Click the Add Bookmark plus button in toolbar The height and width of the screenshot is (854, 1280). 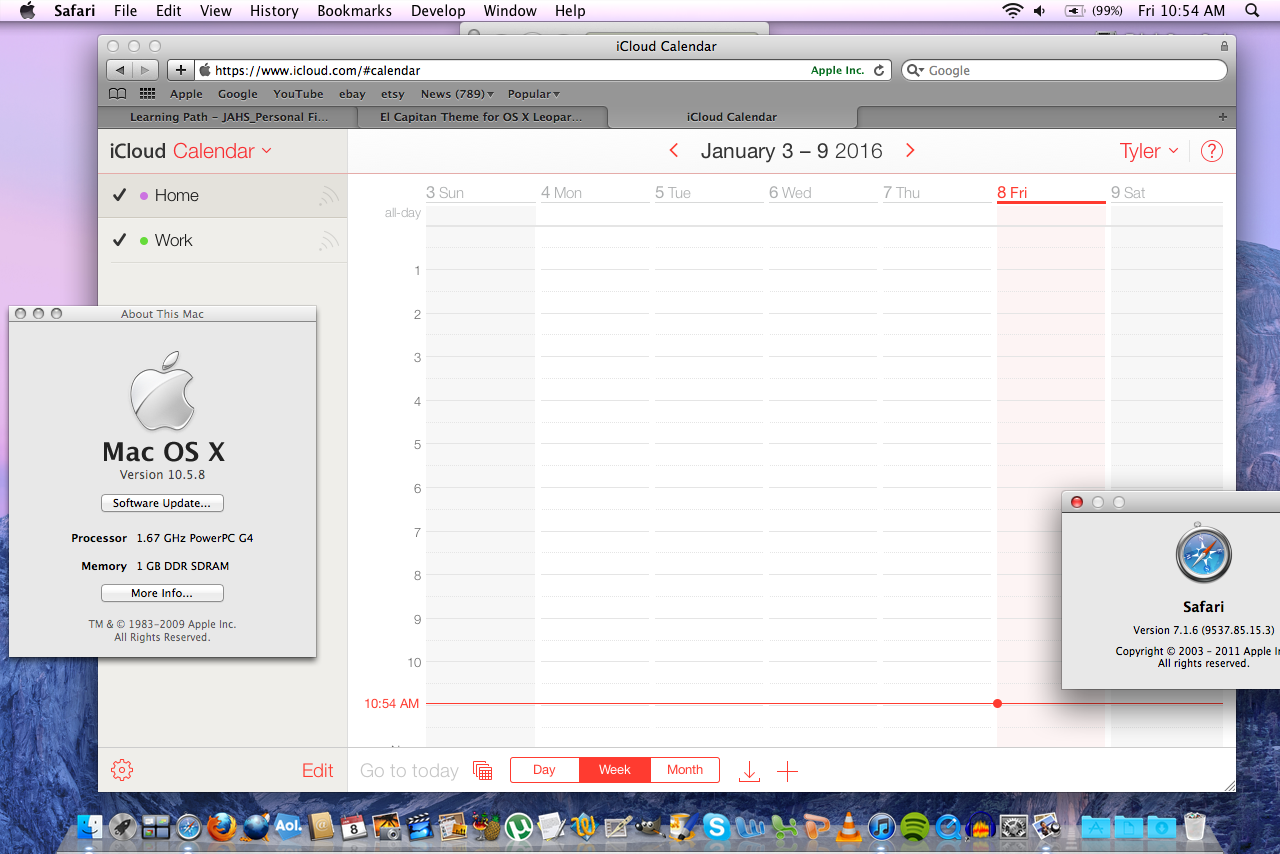pos(180,71)
